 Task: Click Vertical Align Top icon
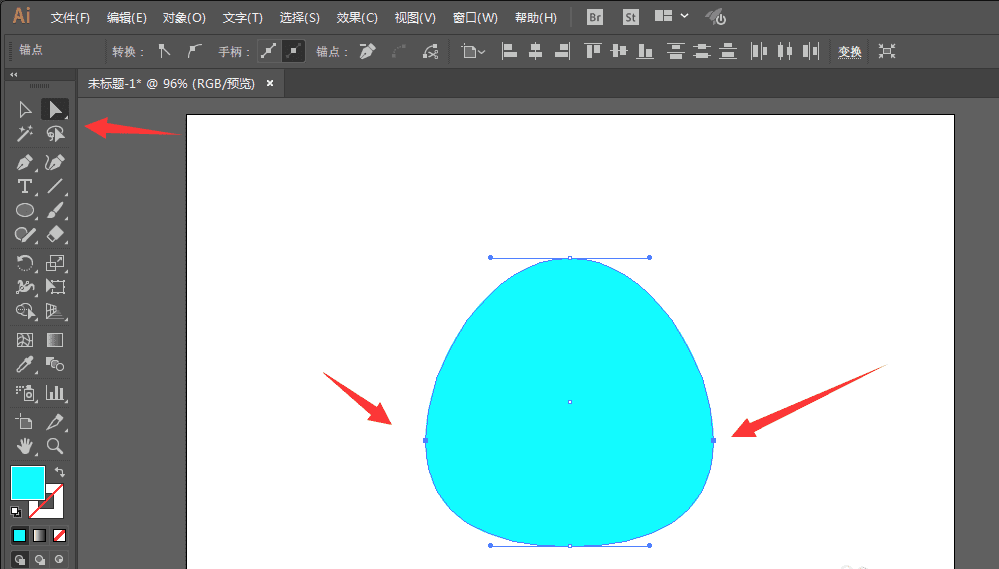point(593,51)
